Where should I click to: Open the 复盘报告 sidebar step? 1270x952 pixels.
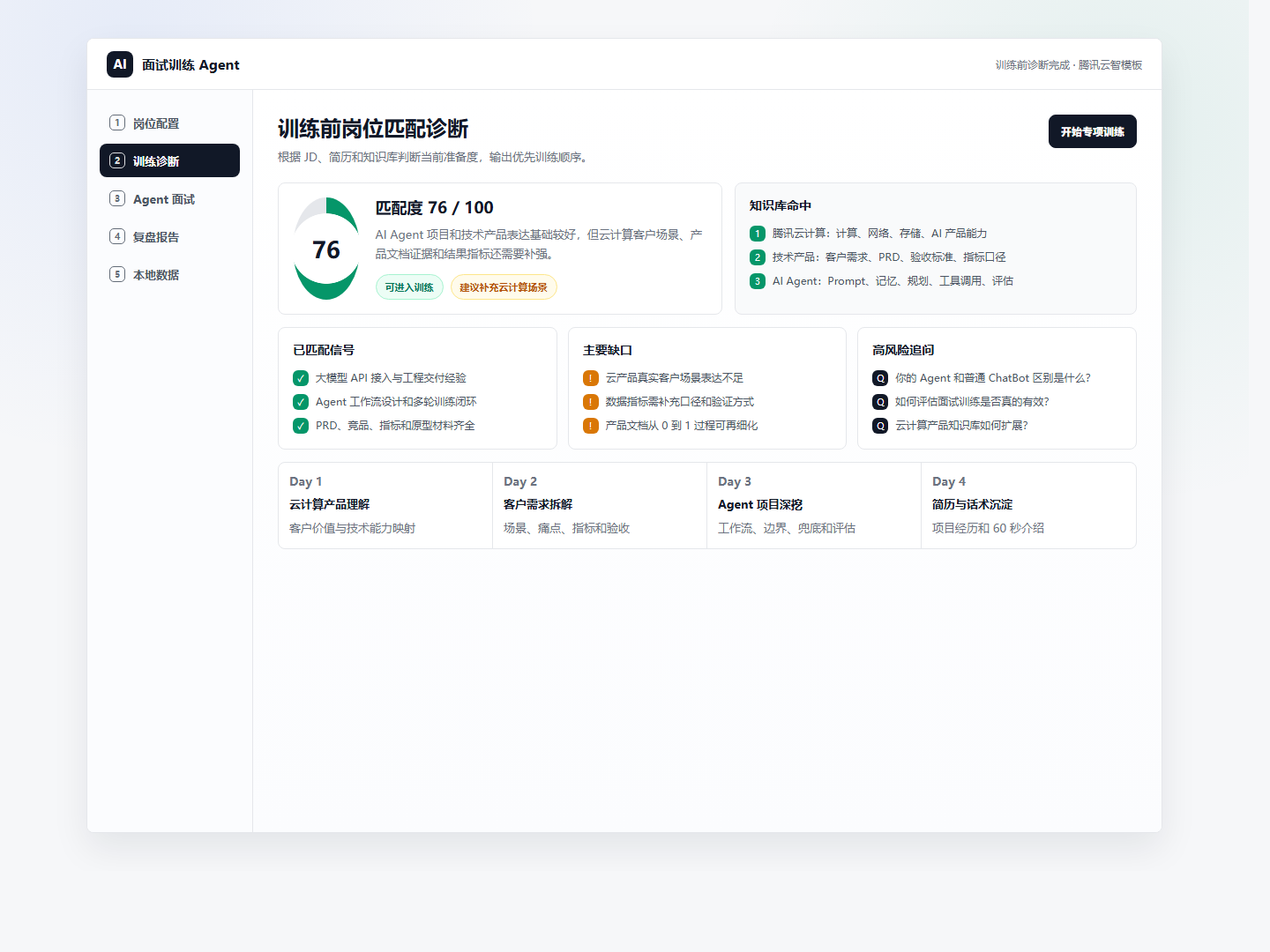(169, 236)
